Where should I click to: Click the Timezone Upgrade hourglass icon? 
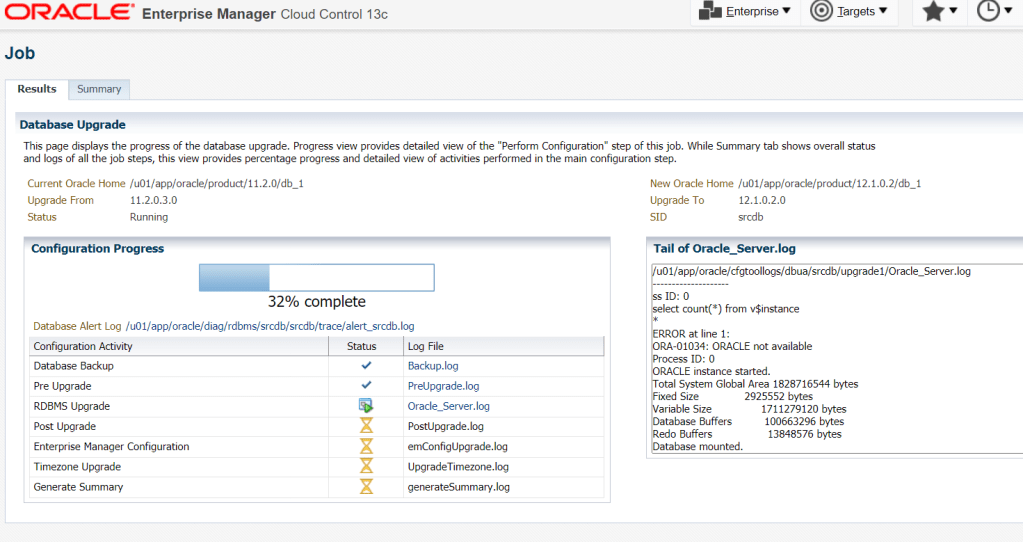click(x=365, y=466)
